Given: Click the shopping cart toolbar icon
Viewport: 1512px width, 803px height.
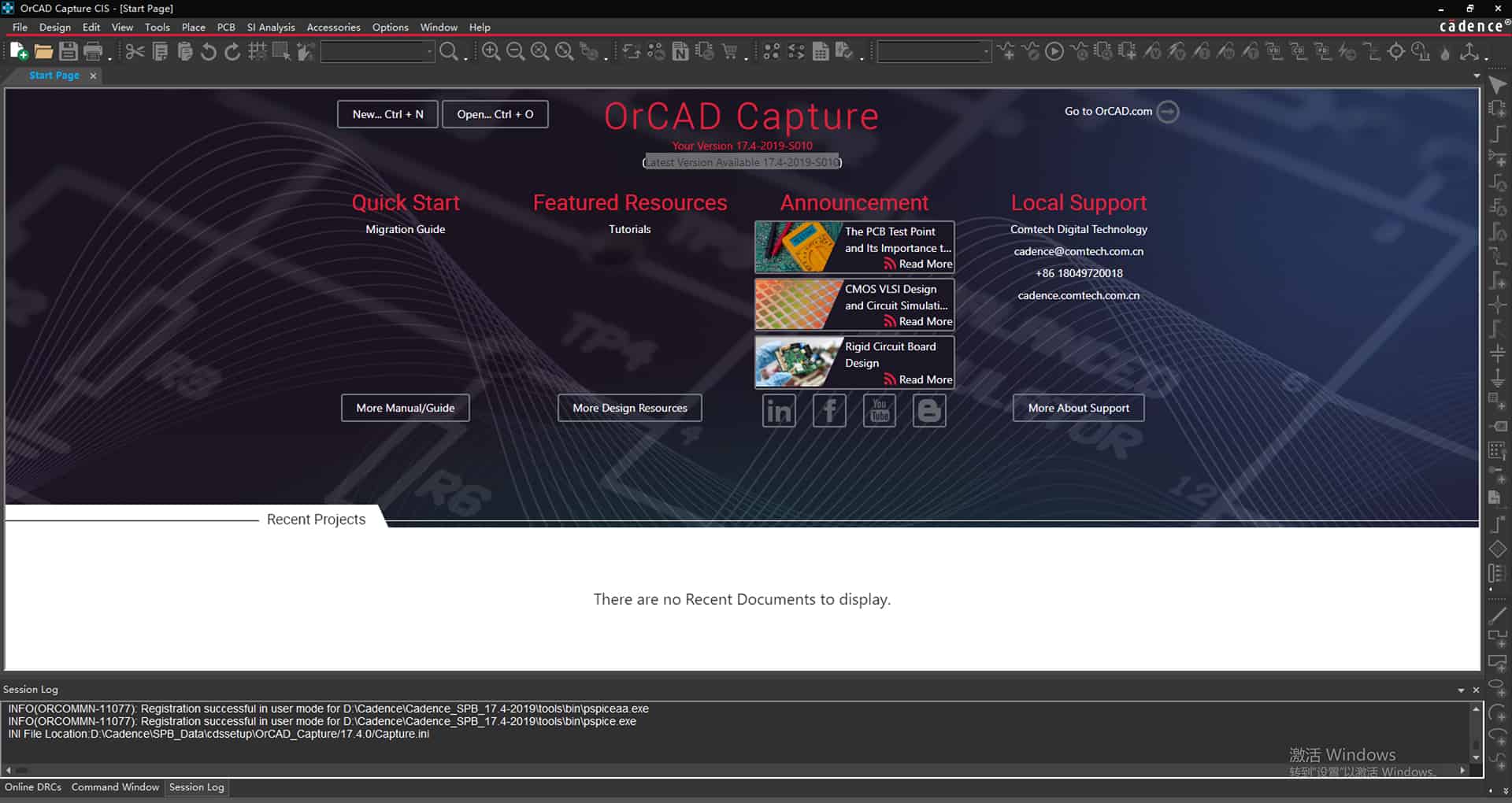Looking at the screenshot, I should (x=730, y=52).
